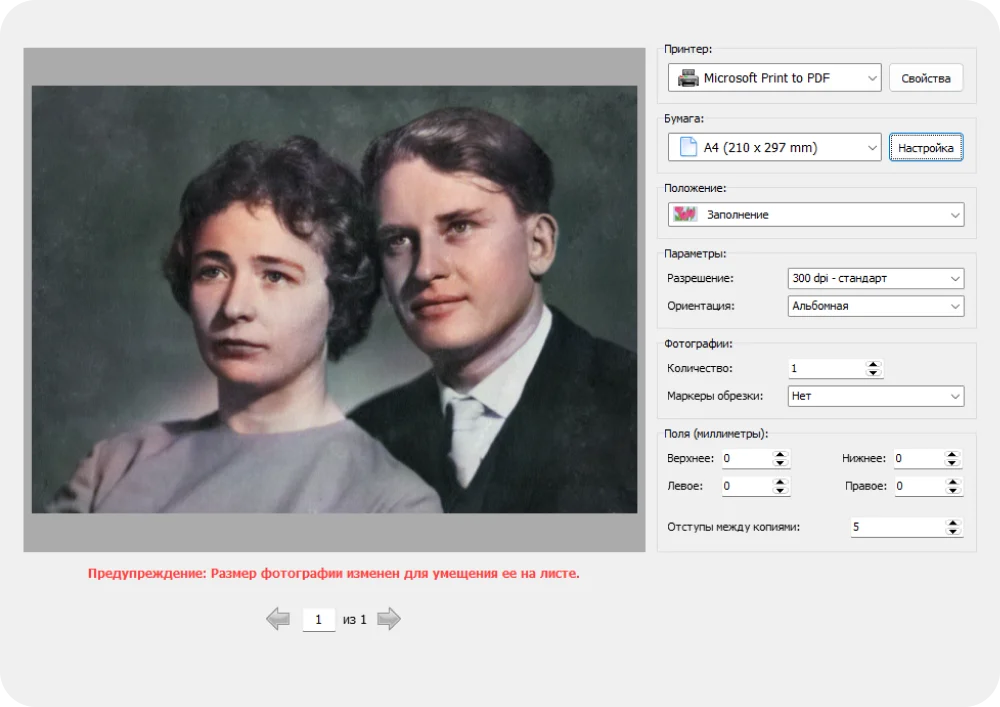Go to the next page arrow
The width and height of the screenshot is (1000, 707).
coord(389,620)
